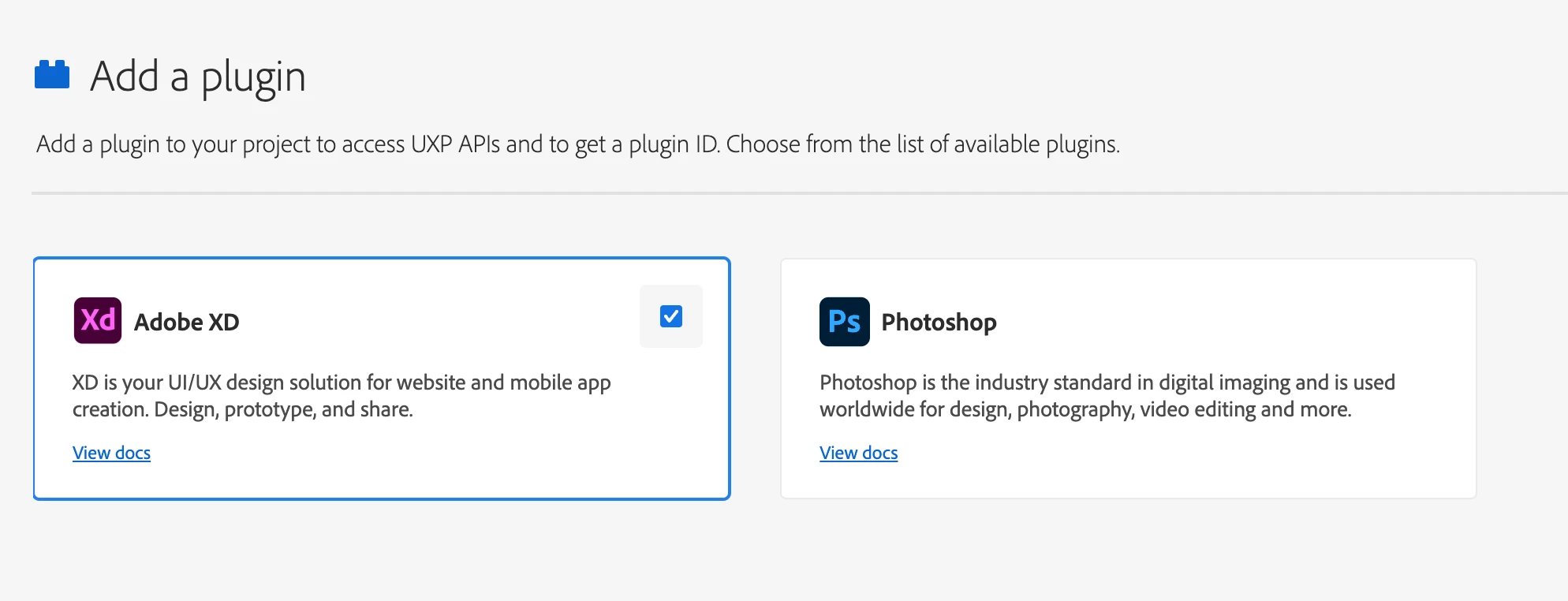Click the XD description 'XD is your UI/UX design solution'
Viewport: 1568px width, 601px height.
342,396
